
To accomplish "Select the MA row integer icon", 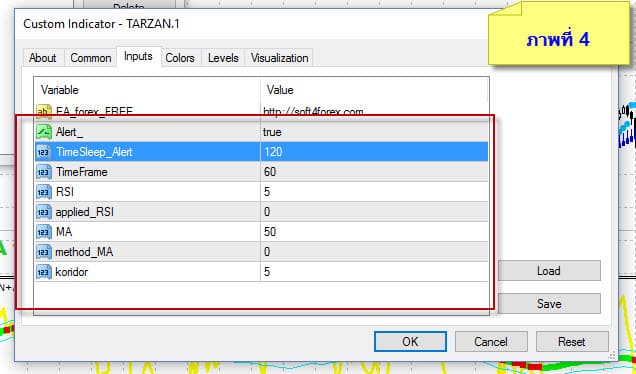I will [x=44, y=232].
